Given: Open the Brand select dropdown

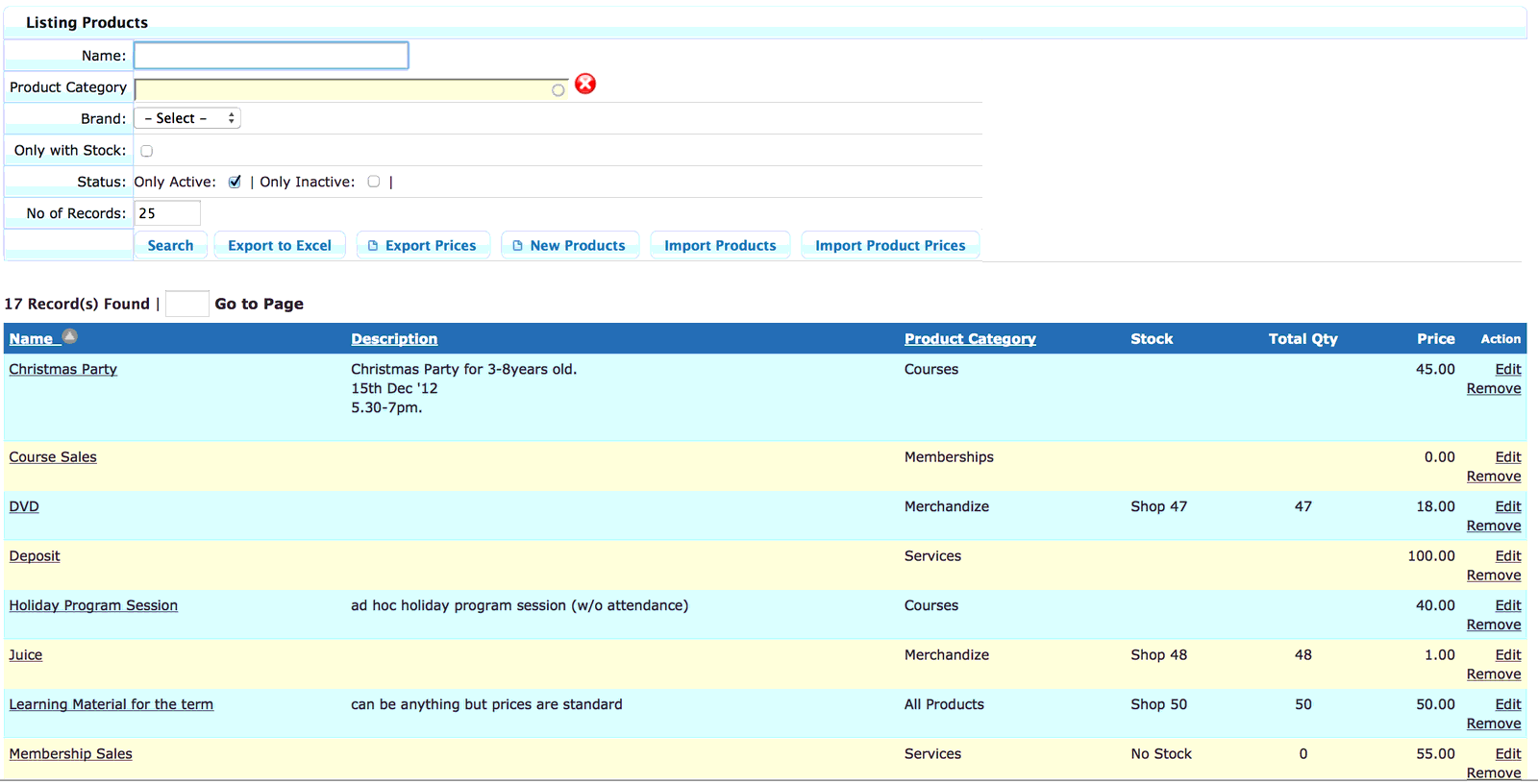Looking at the screenshot, I should 187,118.
